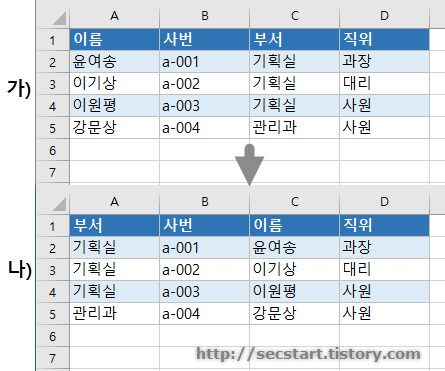
Task: Select column C header in sheet 나
Action: [x=294, y=202]
